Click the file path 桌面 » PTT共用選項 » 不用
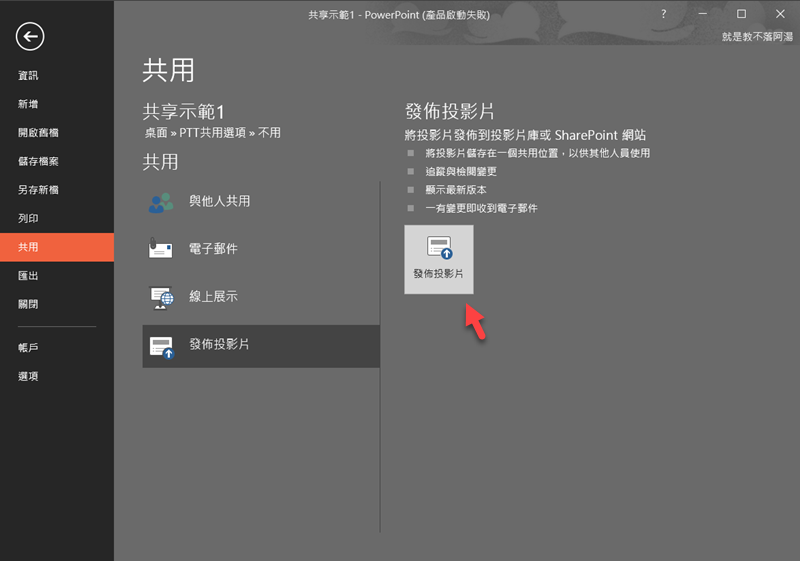 pos(212,133)
